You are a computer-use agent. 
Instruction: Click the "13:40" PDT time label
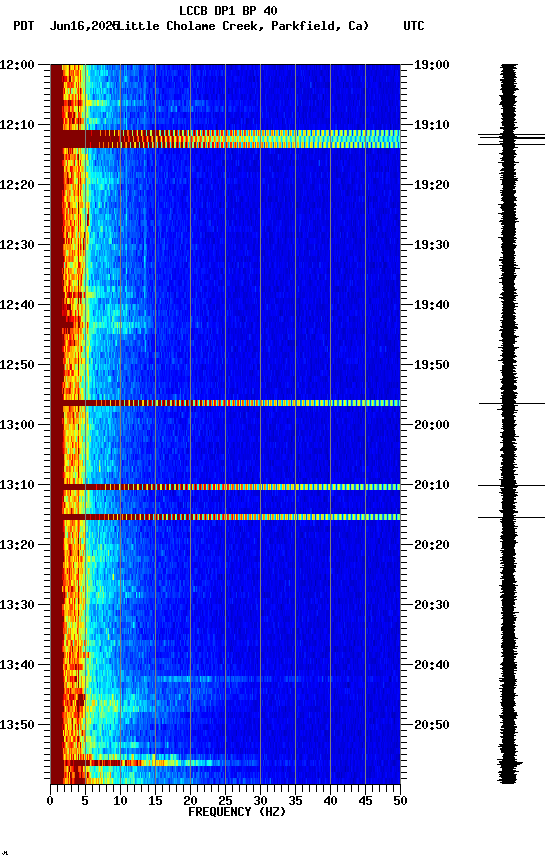tap(17, 666)
